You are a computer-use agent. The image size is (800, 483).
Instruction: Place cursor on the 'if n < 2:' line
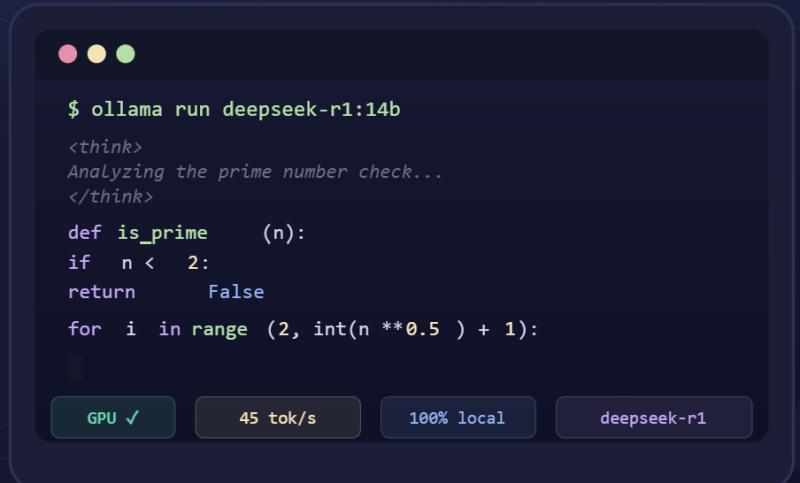point(139,263)
